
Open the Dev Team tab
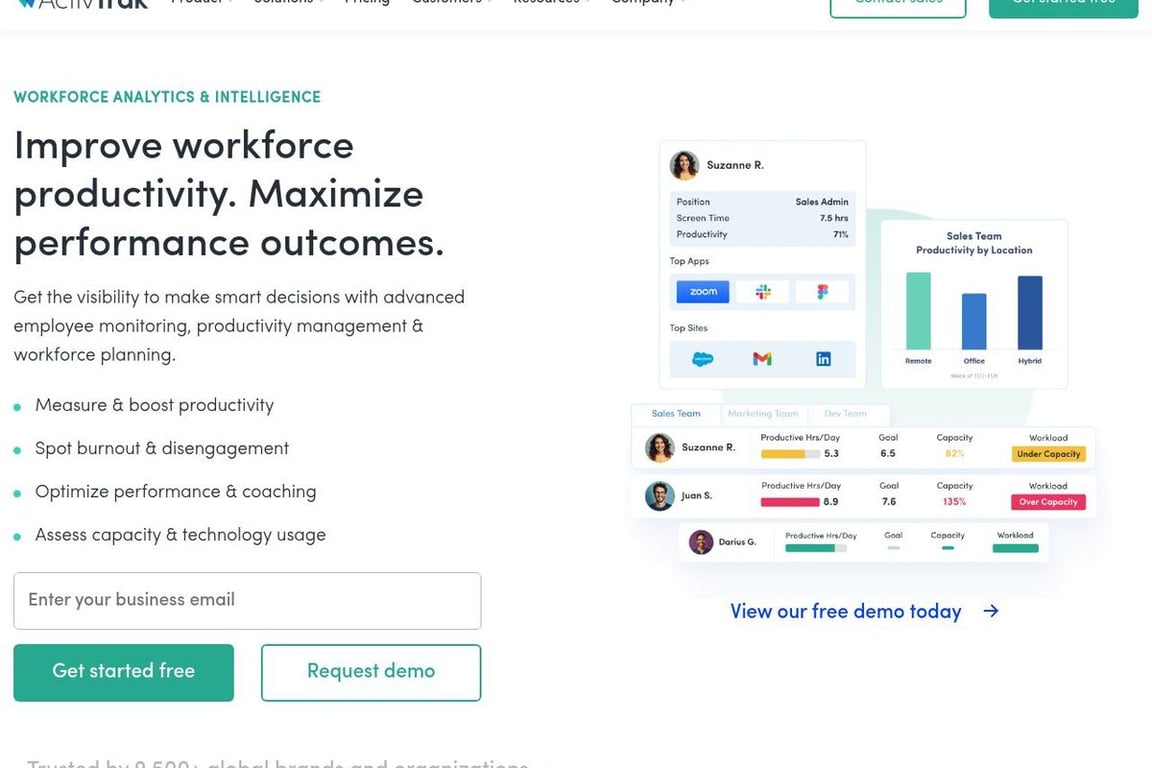[845, 414]
